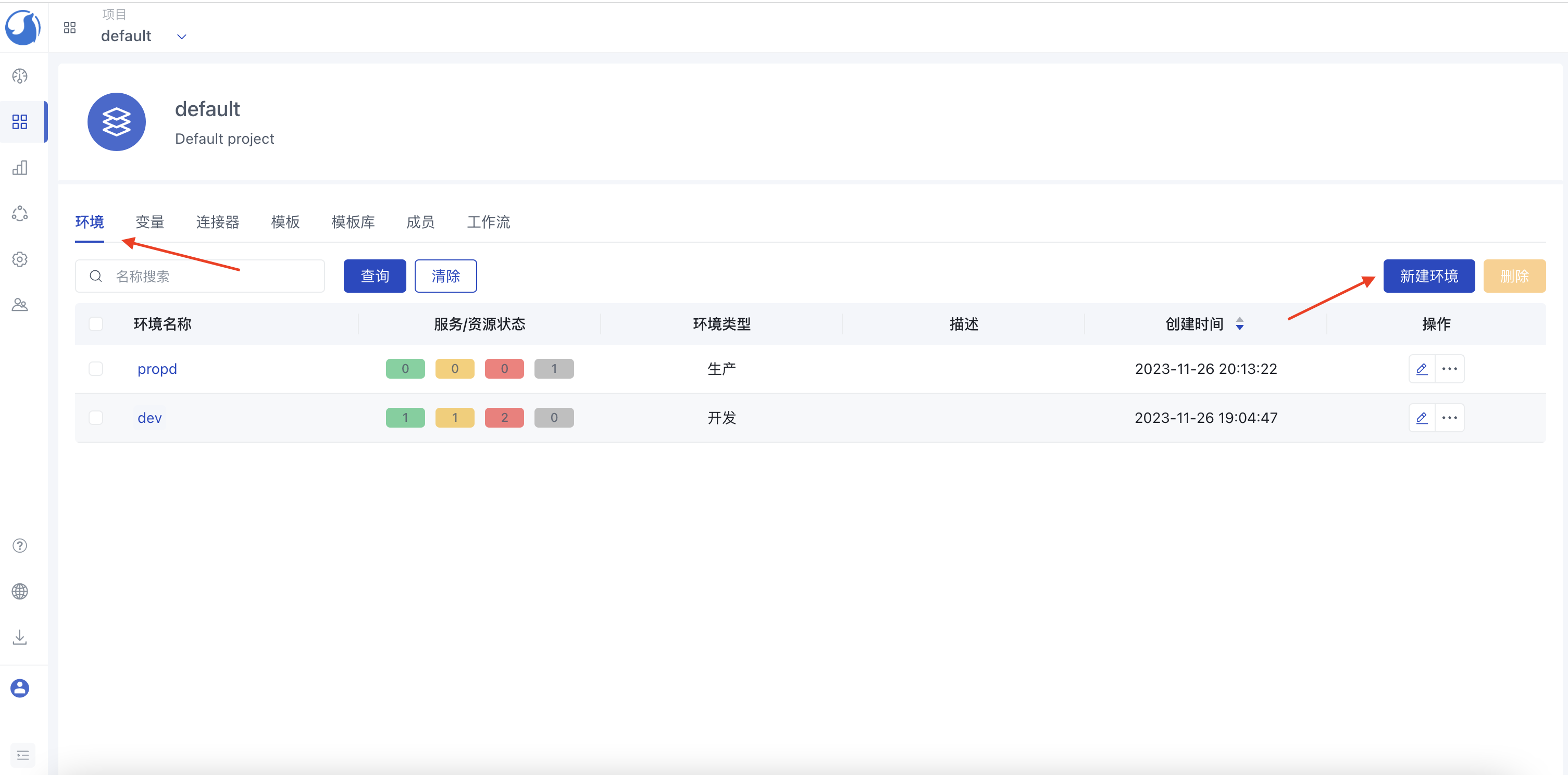Open the help question mark icon
The width and height of the screenshot is (1568, 775).
pyautogui.click(x=20, y=545)
